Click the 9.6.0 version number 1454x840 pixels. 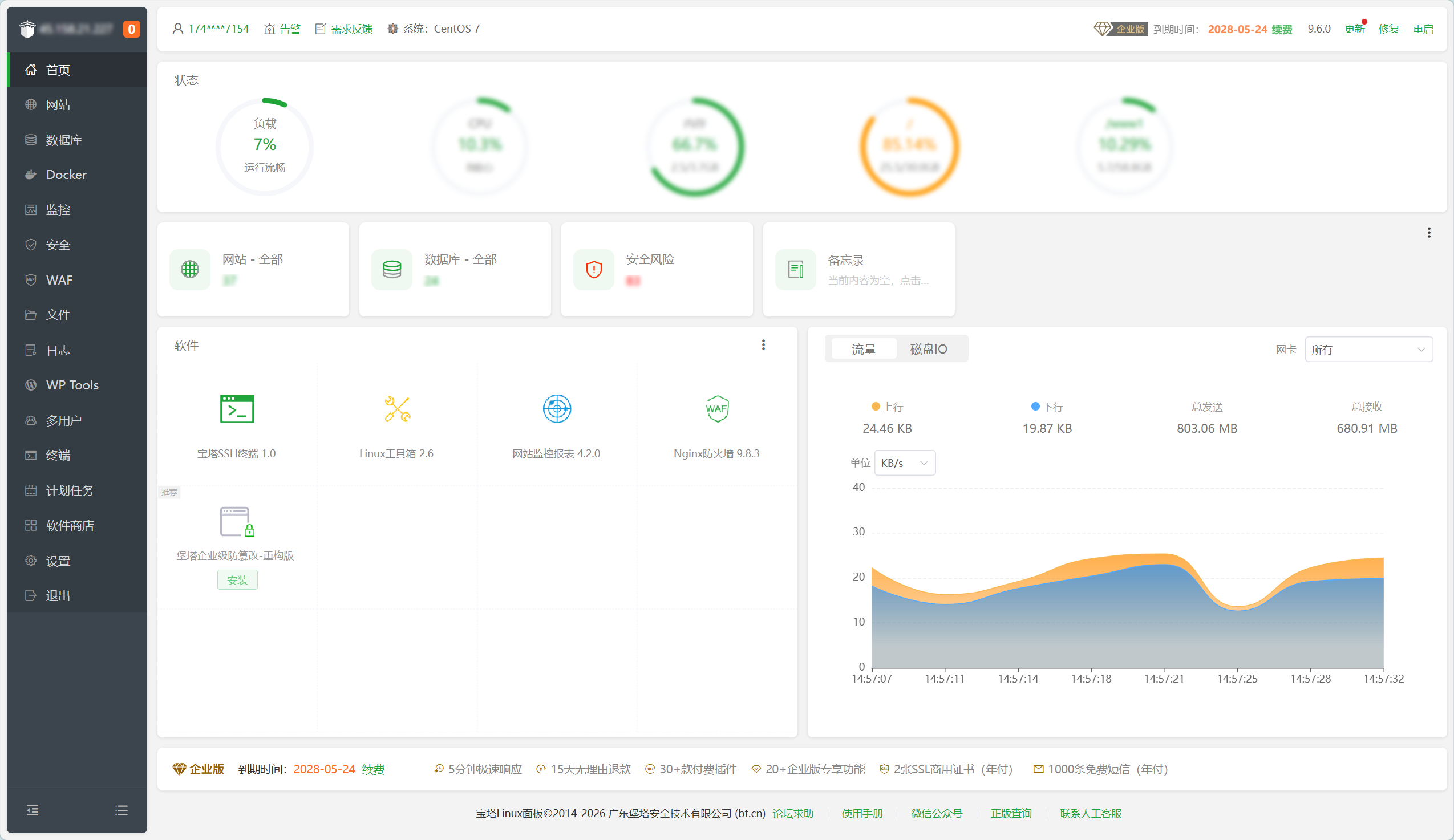pyautogui.click(x=1319, y=29)
